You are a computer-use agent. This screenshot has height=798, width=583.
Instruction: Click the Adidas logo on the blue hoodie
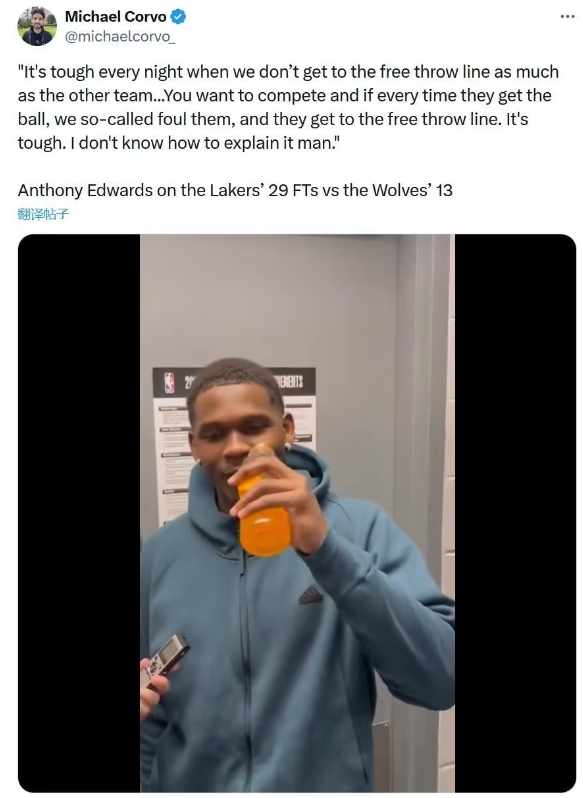tap(310, 595)
